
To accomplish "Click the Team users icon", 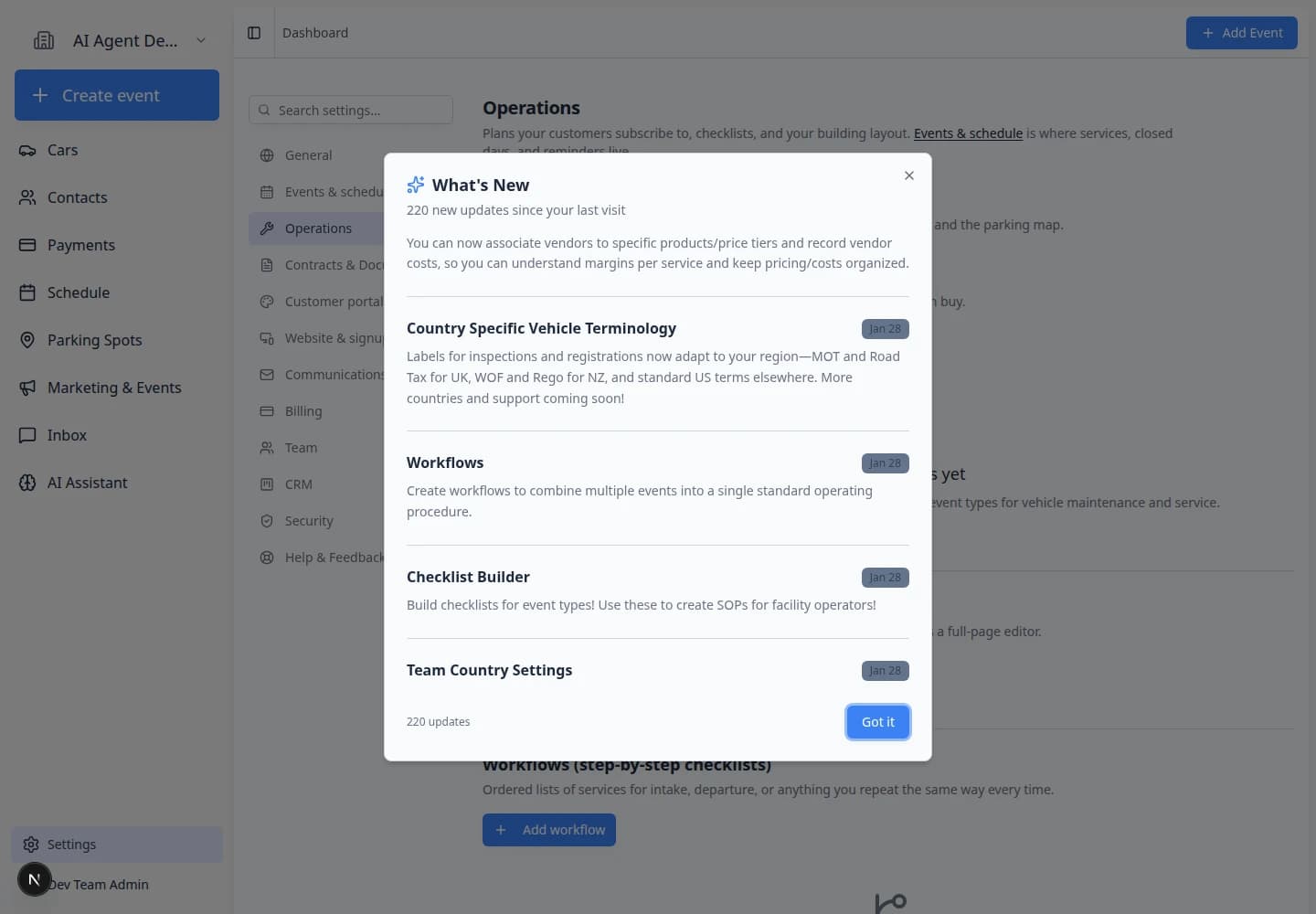I will [x=267, y=448].
